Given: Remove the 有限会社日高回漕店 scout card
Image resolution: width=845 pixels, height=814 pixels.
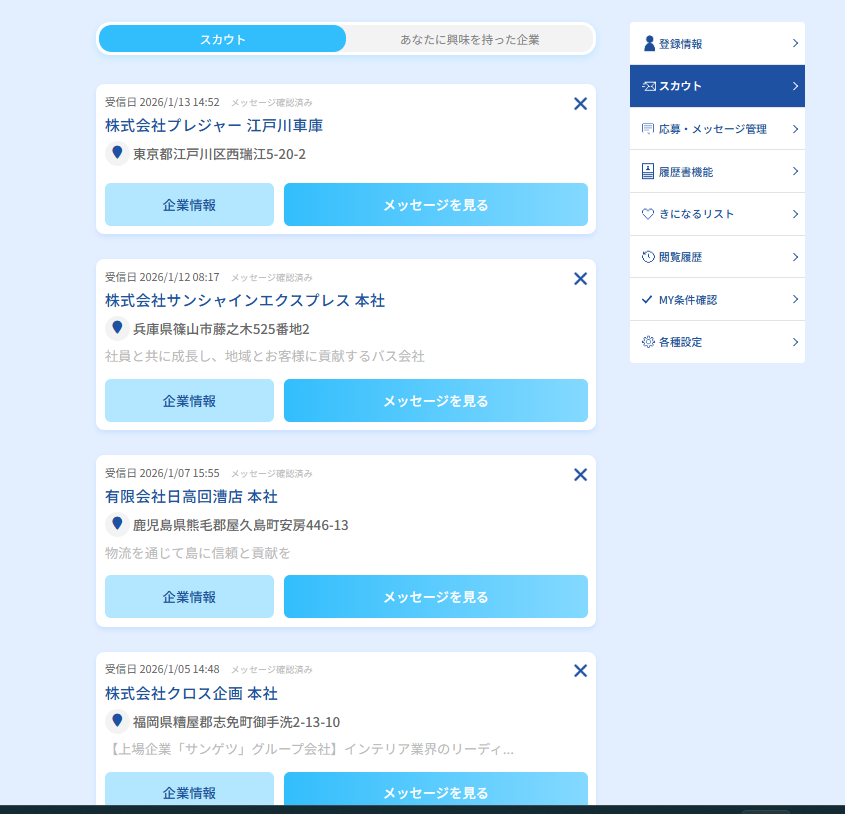Looking at the screenshot, I should click(x=580, y=475).
